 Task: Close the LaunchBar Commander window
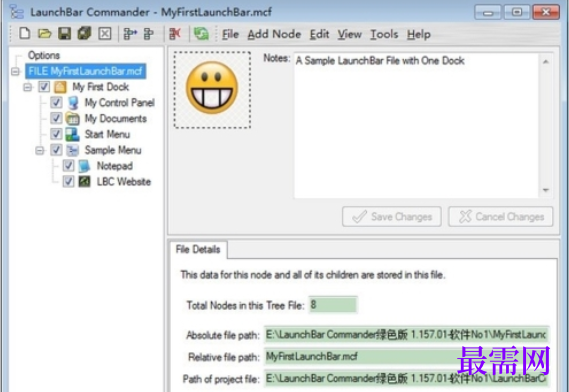546,12
